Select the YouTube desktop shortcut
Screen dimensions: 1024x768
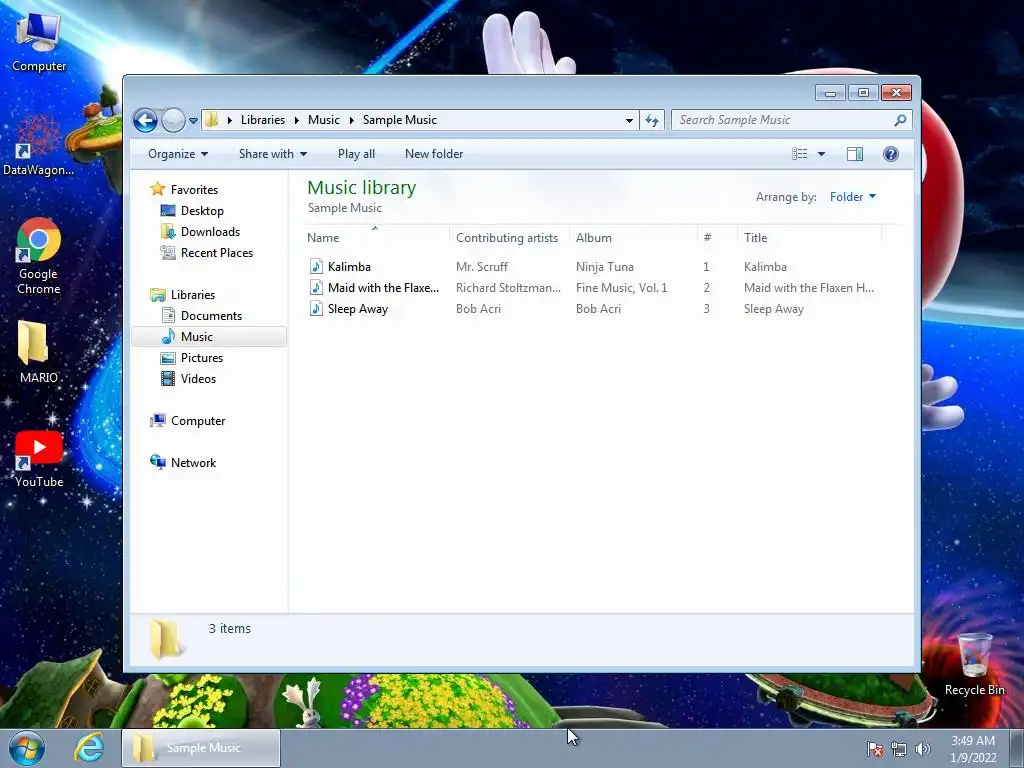(39, 458)
